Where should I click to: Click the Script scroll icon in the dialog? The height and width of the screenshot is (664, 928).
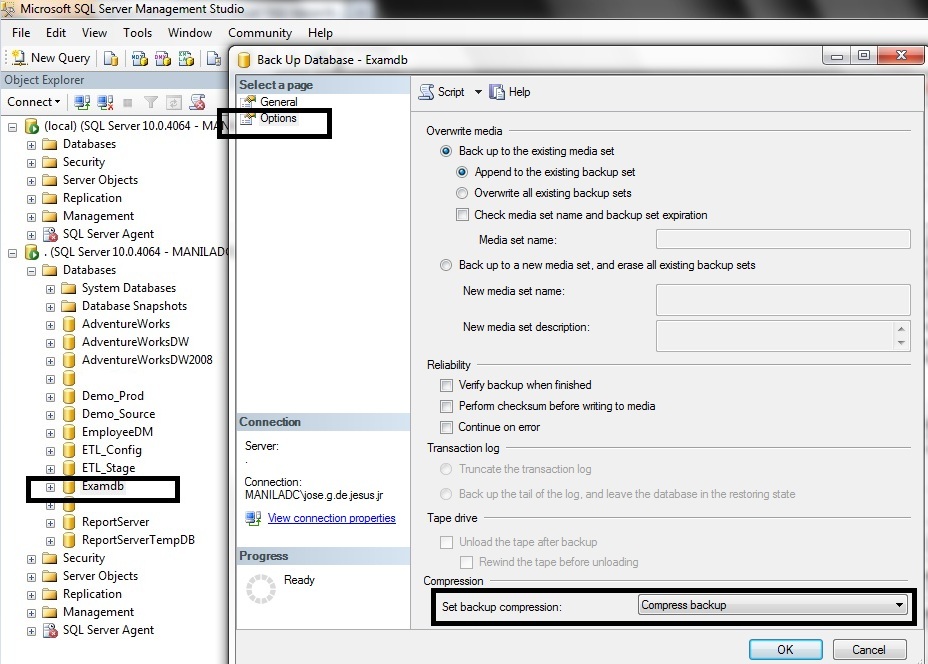[x=426, y=92]
